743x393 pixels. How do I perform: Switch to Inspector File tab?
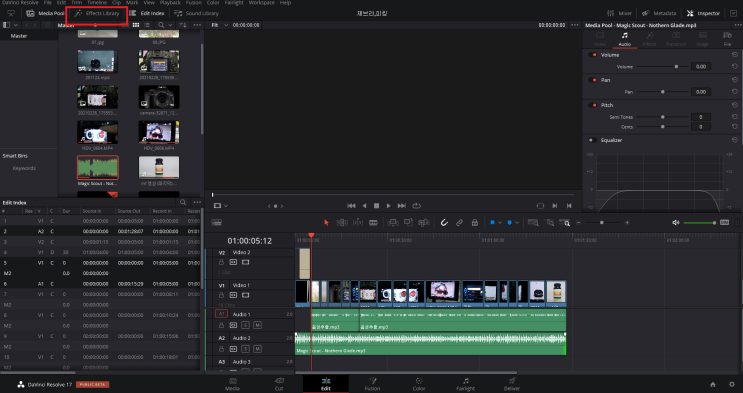coord(727,39)
